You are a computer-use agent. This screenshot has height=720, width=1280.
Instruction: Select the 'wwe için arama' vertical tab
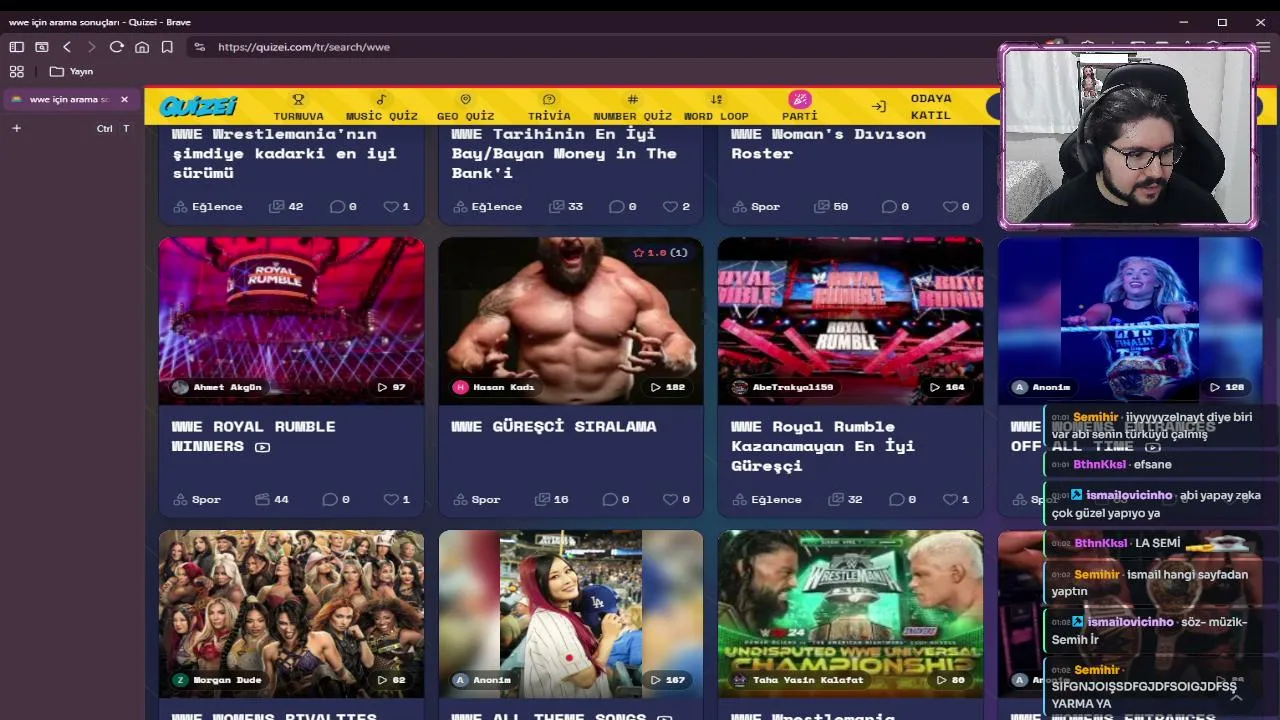pos(69,100)
